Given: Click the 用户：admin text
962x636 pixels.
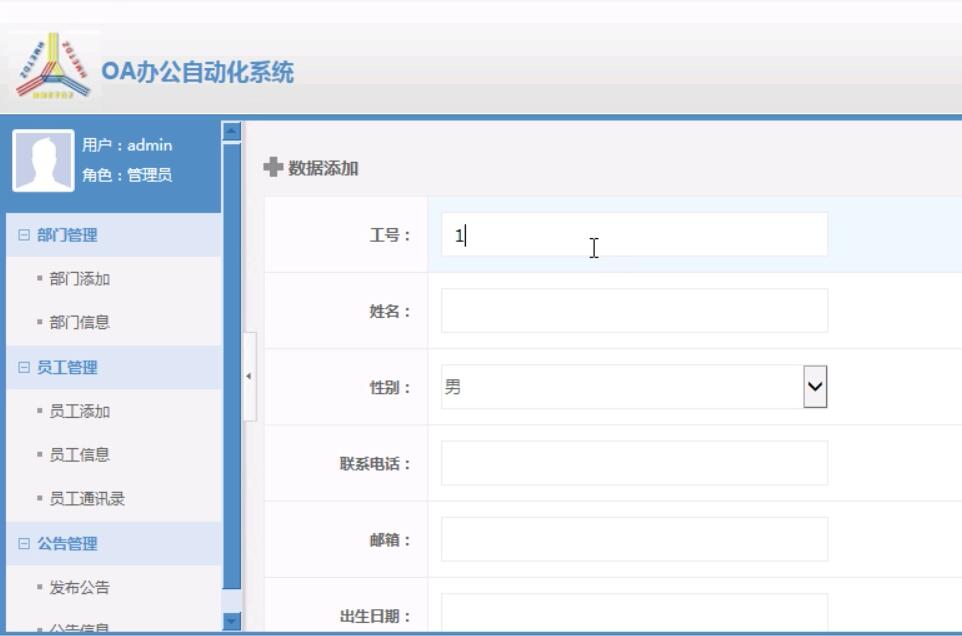Looking at the screenshot, I should click(127, 145).
